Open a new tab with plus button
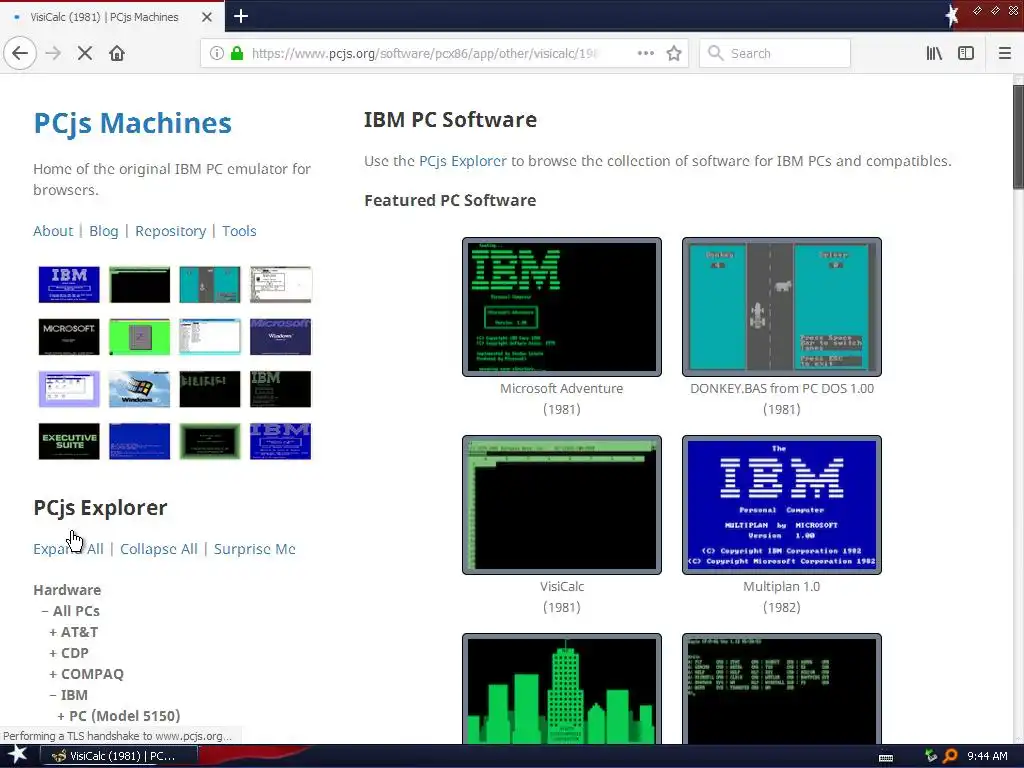 tap(241, 16)
